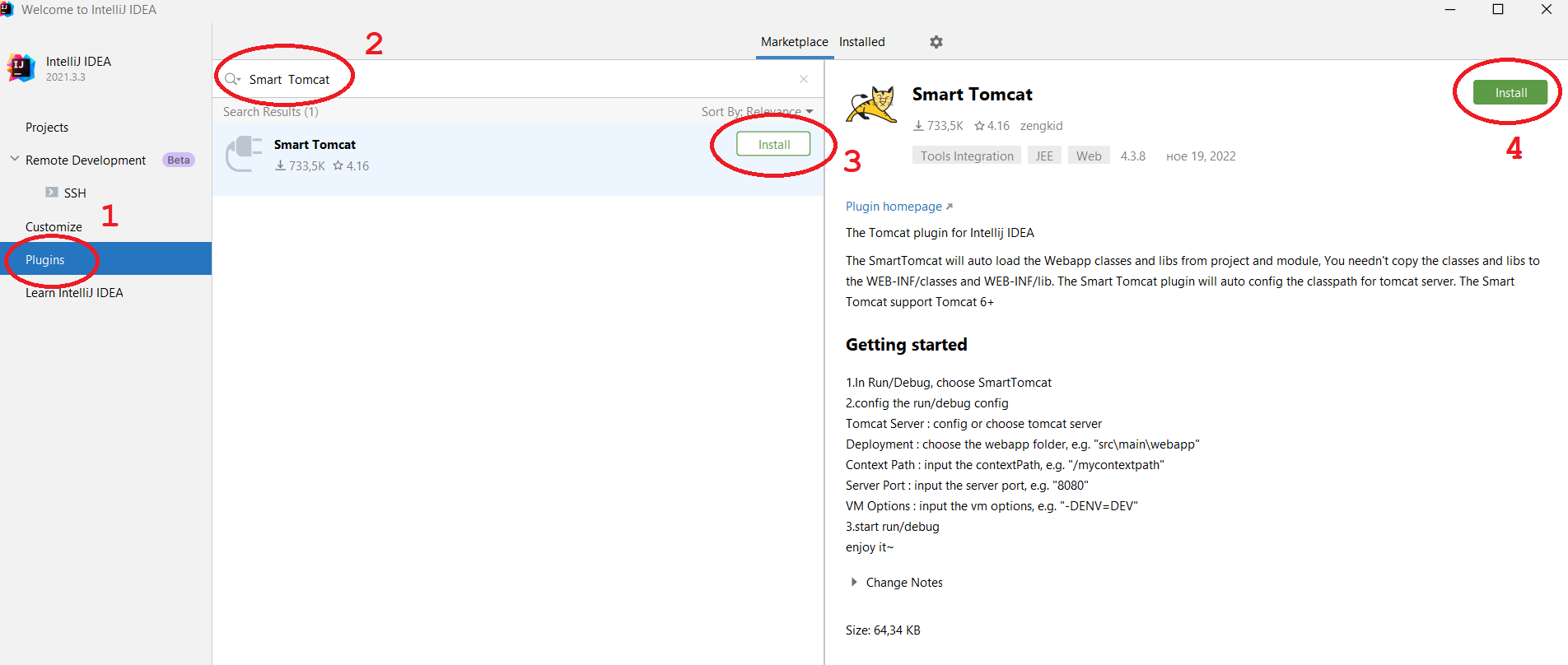Select the Smart Tomcat search result
This screenshot has height=665, width=1568.
(518, 159)
